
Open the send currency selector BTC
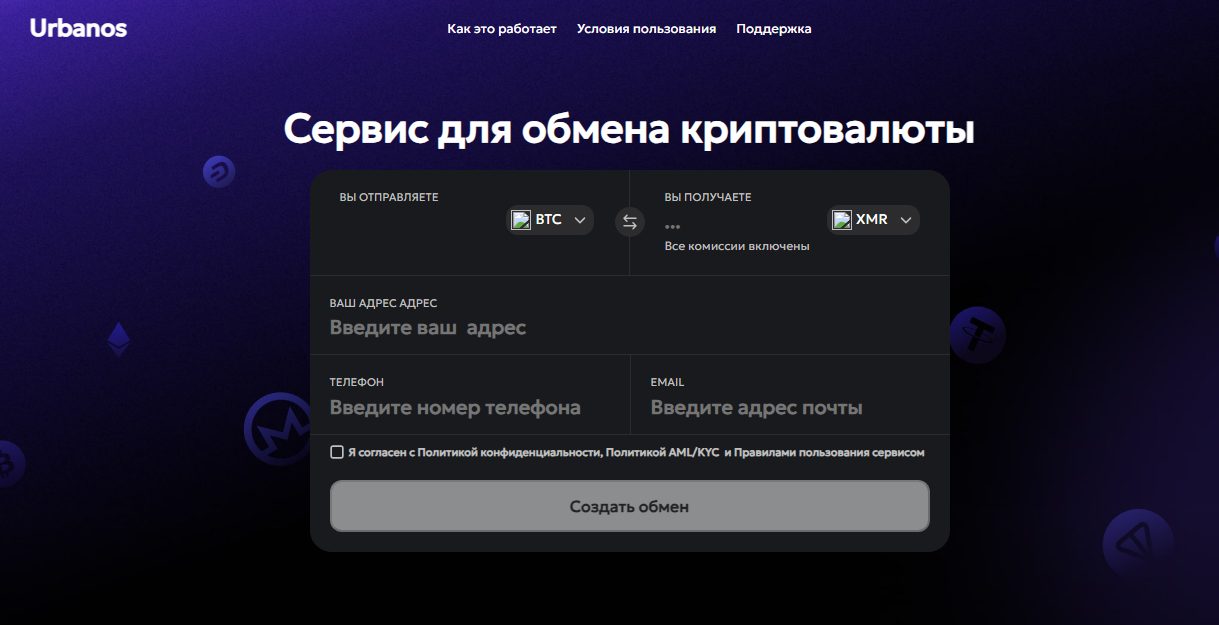pyautogui.click(x=550, y=220)
